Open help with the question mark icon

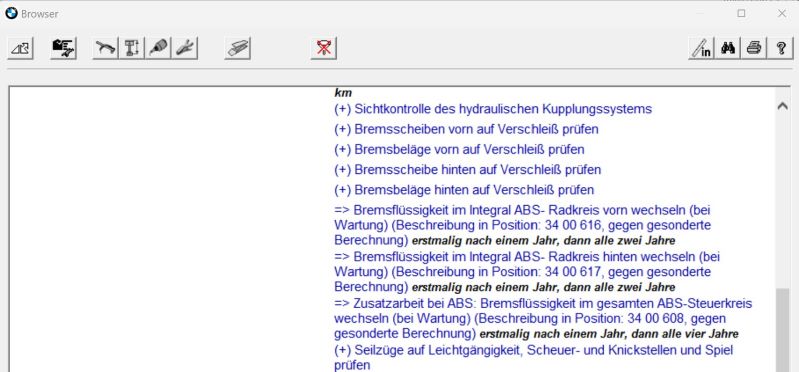(781, 48)
